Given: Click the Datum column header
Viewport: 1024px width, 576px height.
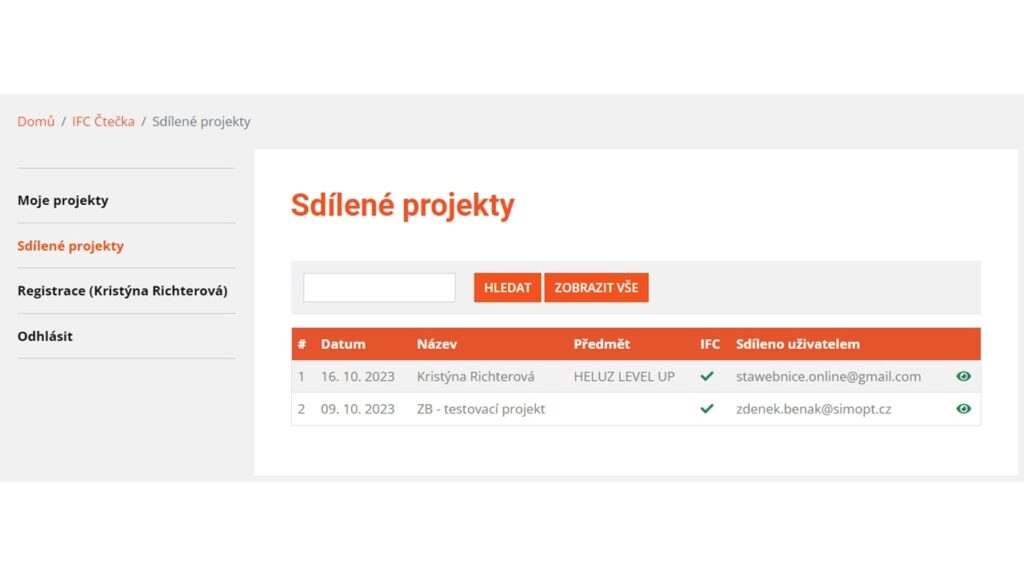Looking at the screenshot, I should point(343,344).
